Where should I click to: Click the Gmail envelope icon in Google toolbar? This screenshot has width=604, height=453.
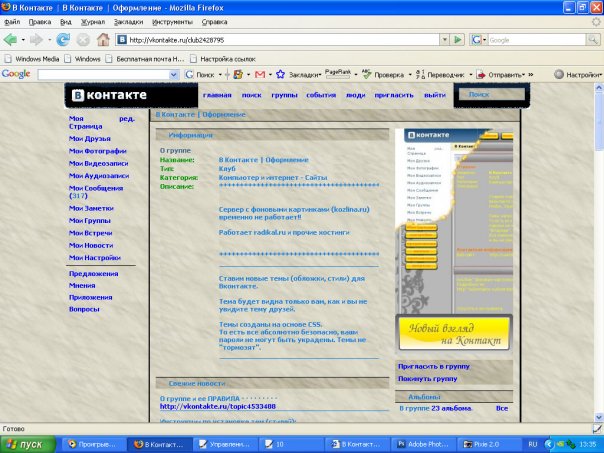click(x=260, y=74)
